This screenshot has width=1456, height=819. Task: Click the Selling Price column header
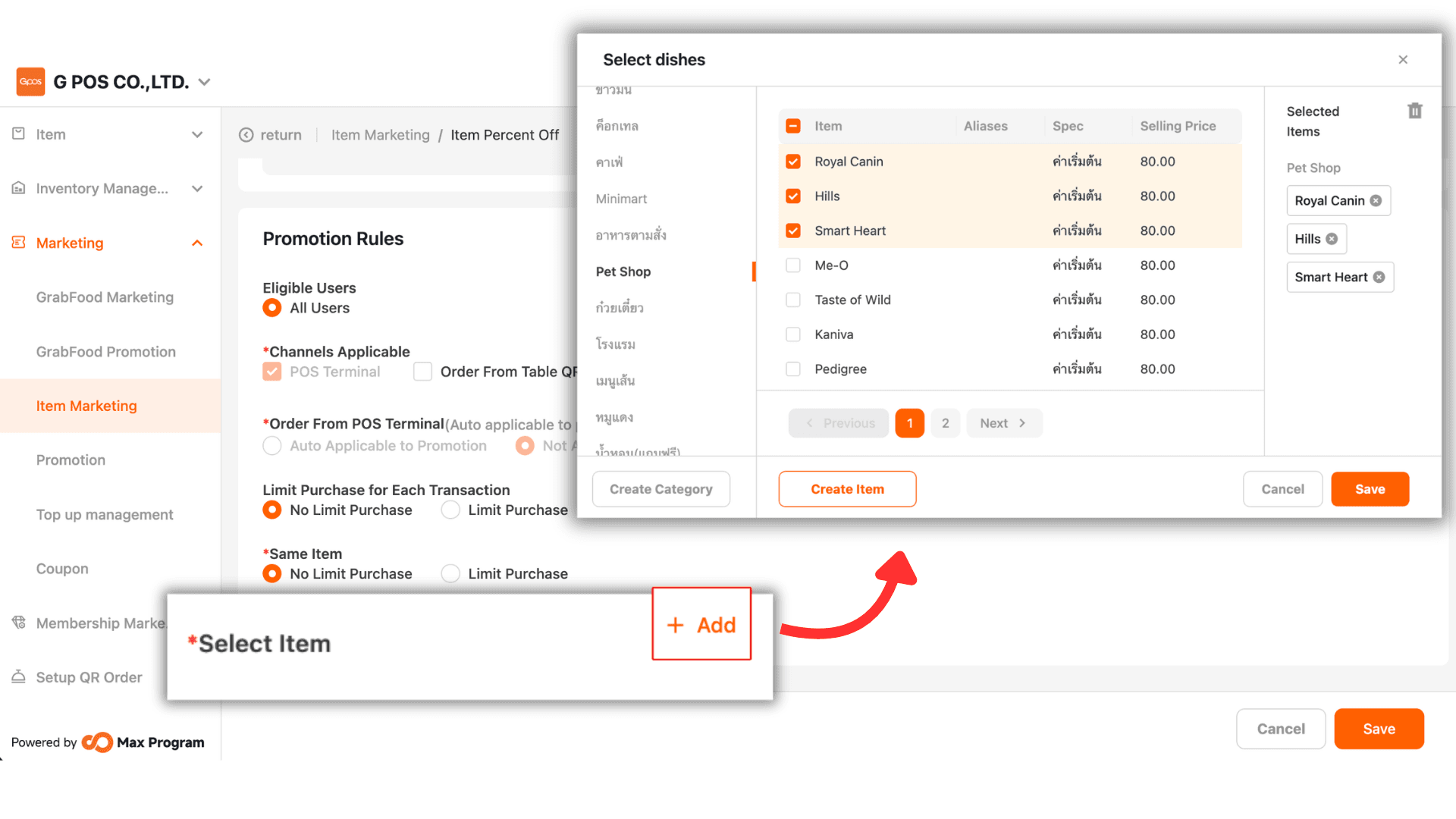pyautogui.click(x=1178, y=126)
